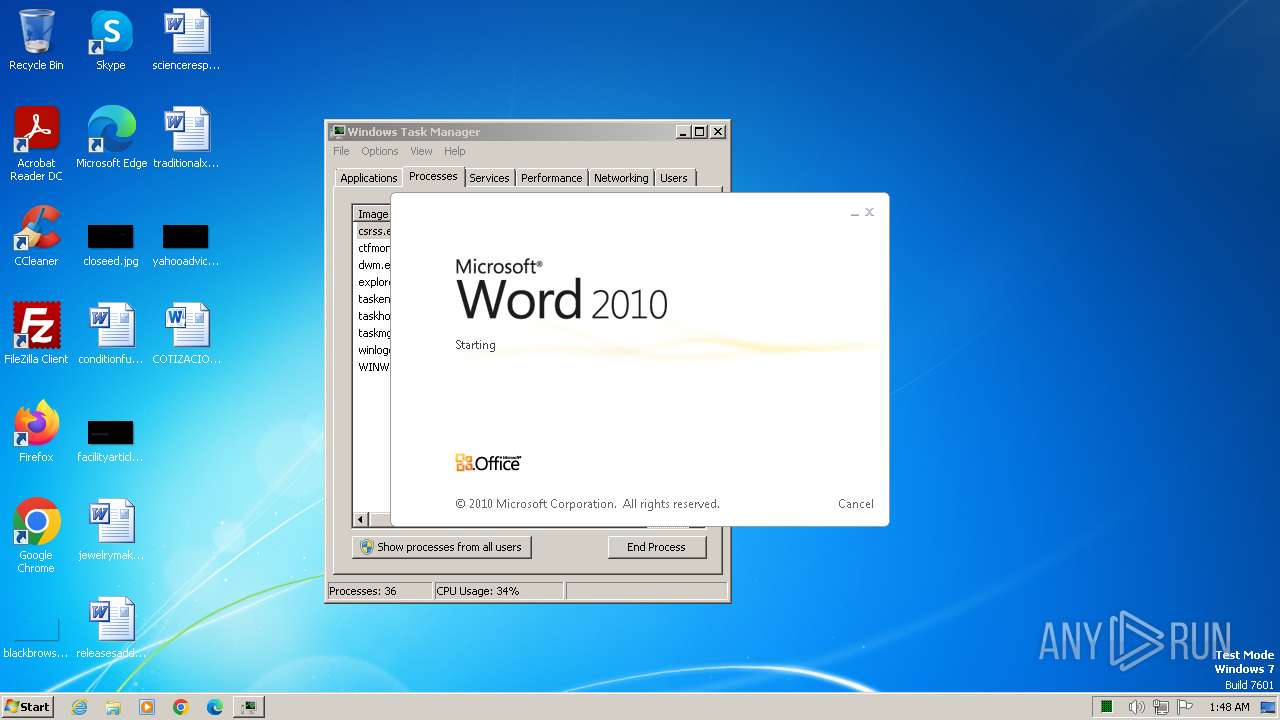The width and height of the screenshot is (1280, 720).
Task: Select the conditionfu Word document icon
Action: pos(111,334)
